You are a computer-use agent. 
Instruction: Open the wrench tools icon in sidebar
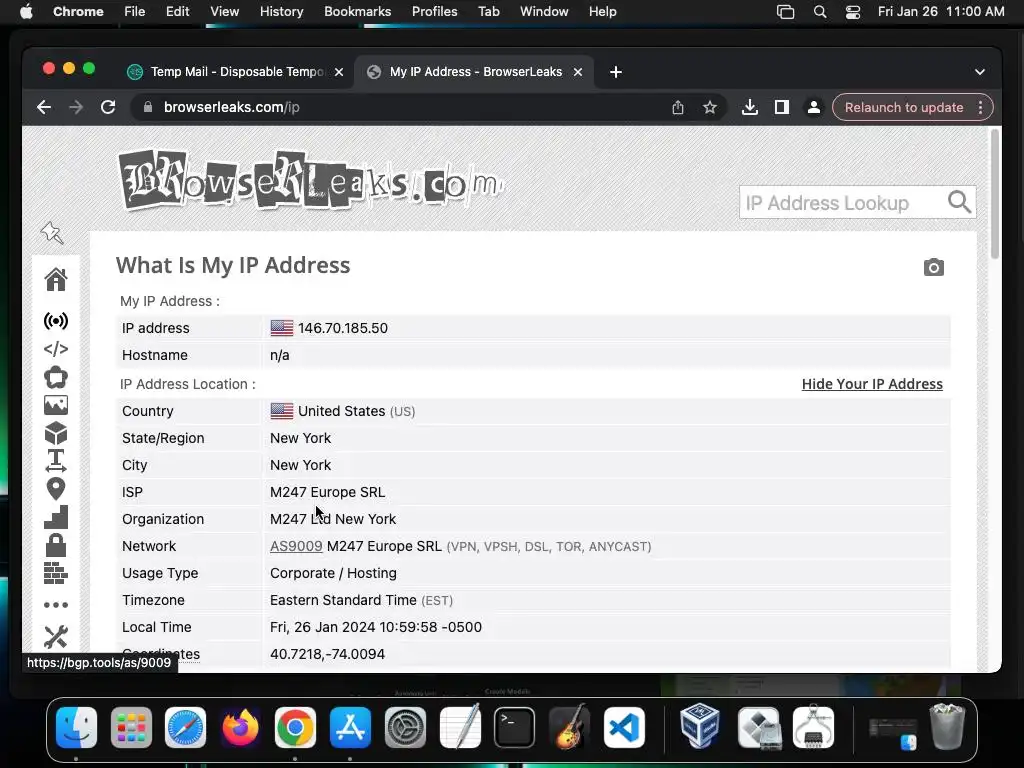[56, 637]
